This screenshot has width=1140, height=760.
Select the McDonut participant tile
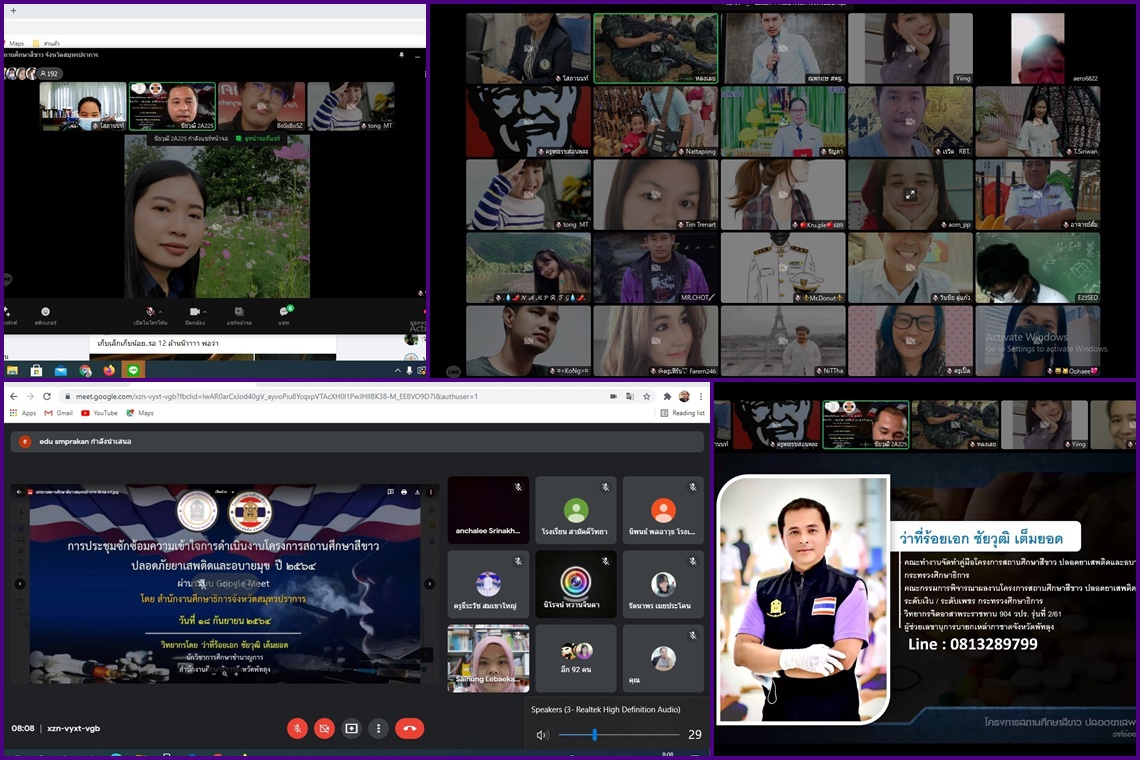point(783,268)
